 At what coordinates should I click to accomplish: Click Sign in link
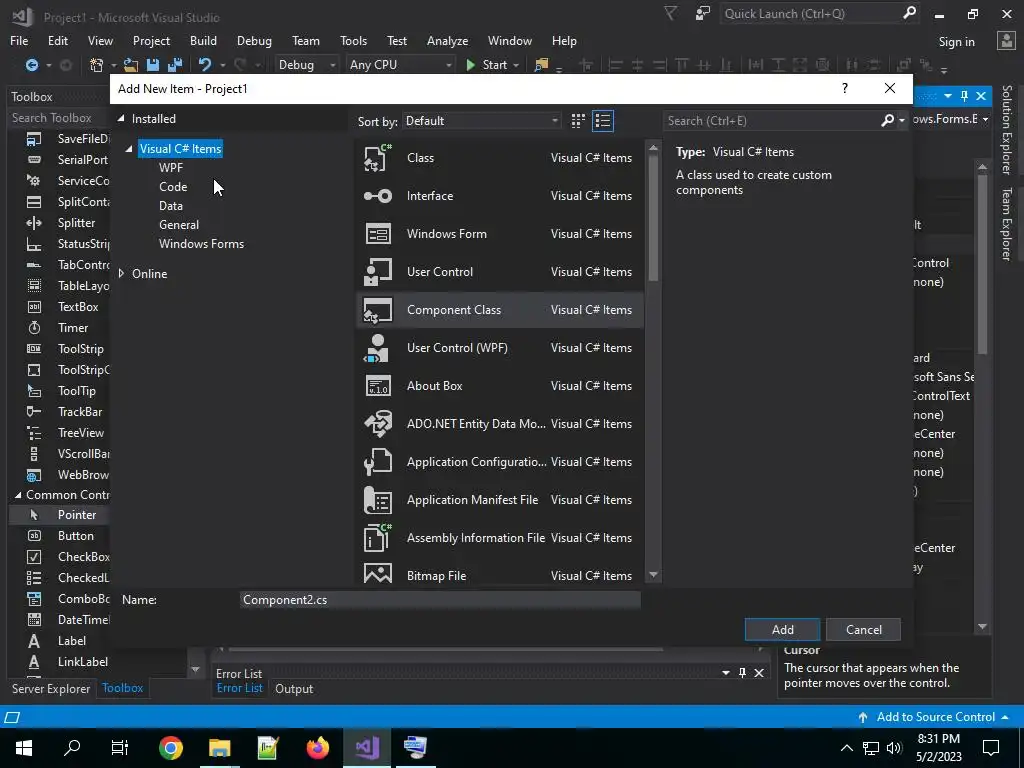(956, 42)
